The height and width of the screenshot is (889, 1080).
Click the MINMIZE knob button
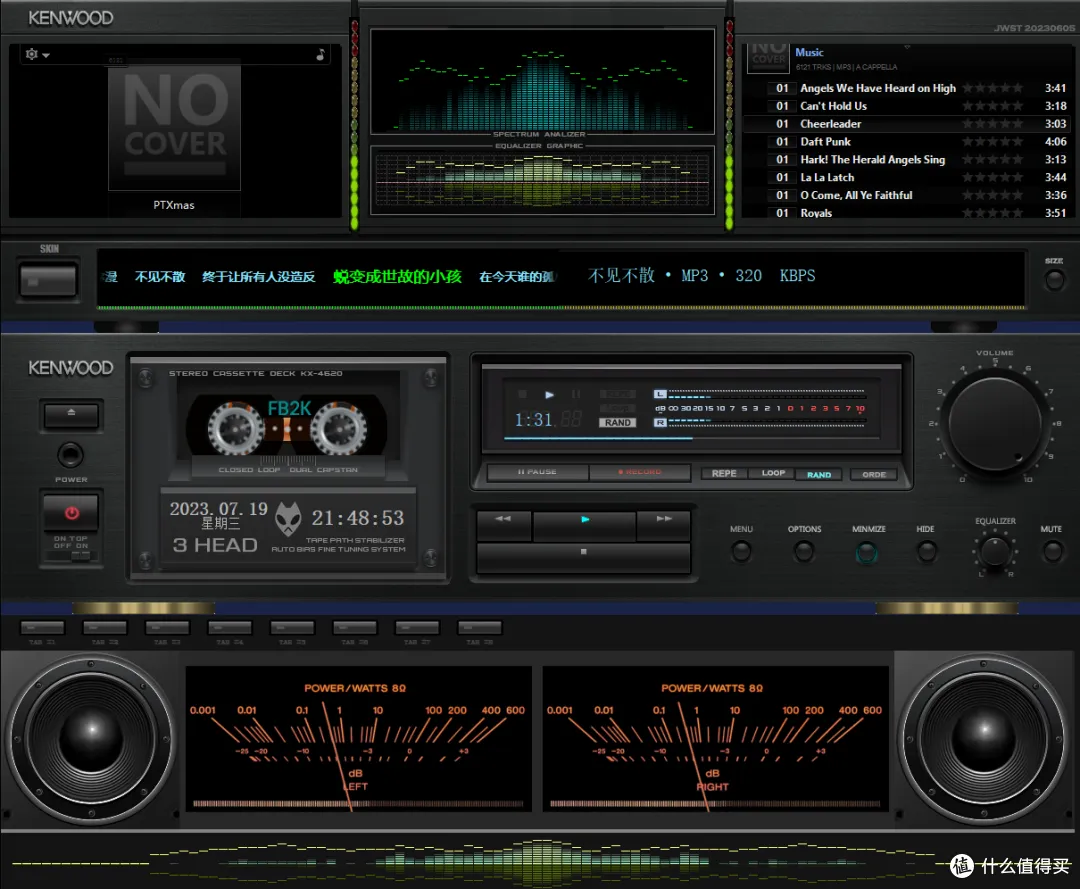pyautogui.click(x=866, y=552)
